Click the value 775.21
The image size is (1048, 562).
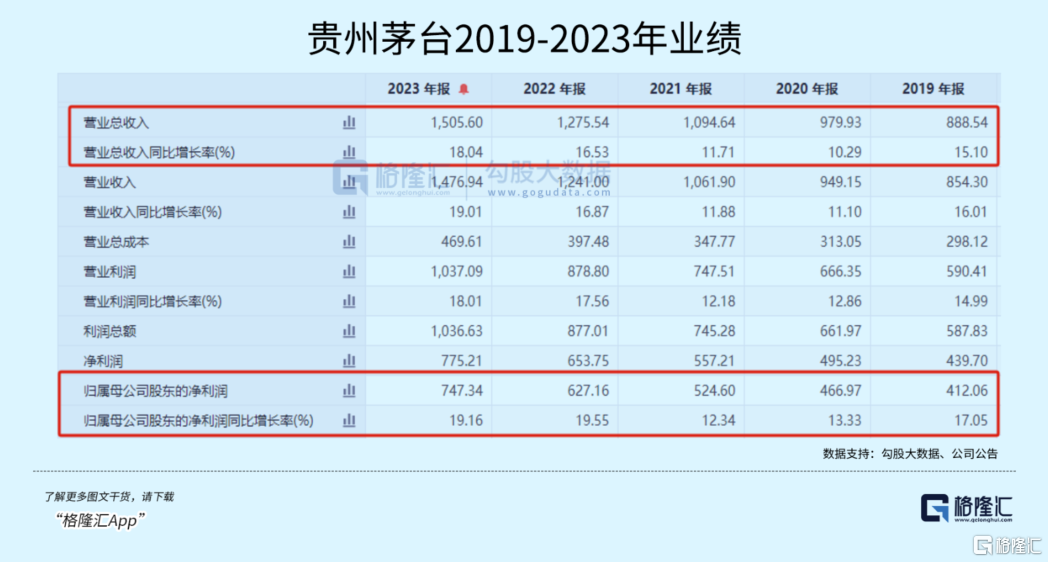pyautogui.click(x=462, y=361)
